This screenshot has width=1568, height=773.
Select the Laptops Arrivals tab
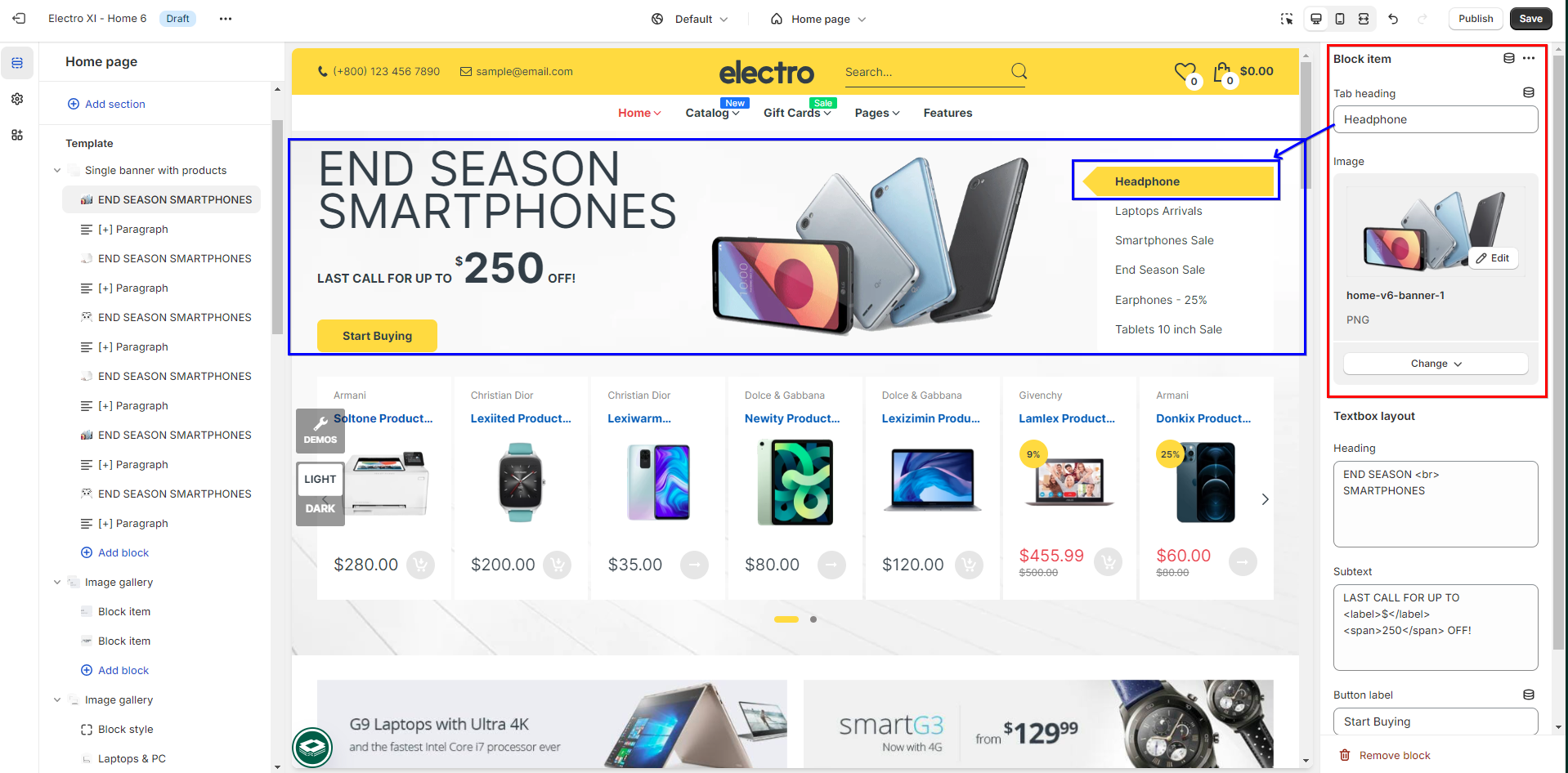[x=1158, y=211]
